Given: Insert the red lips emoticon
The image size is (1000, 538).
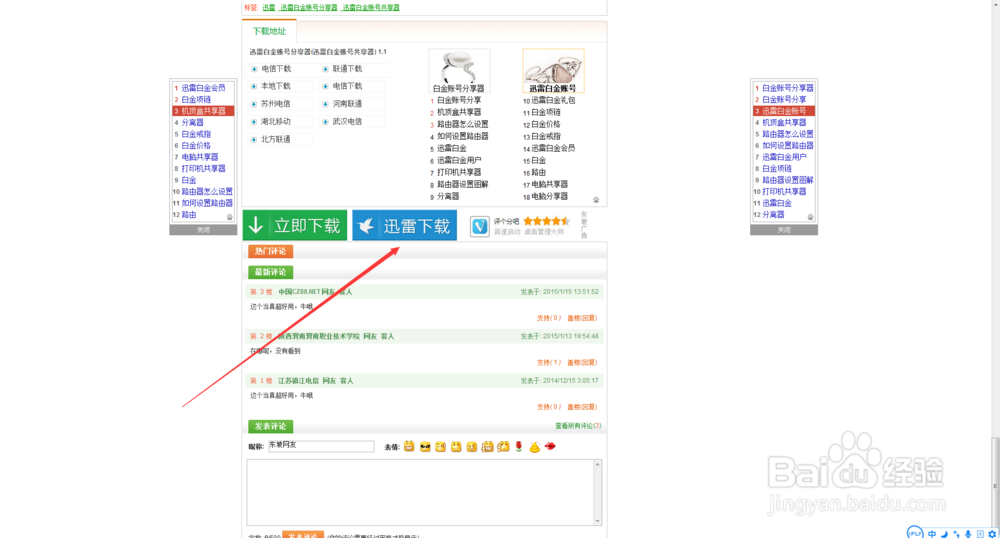Looking at the screenshot, I should [x=550, y=447].
